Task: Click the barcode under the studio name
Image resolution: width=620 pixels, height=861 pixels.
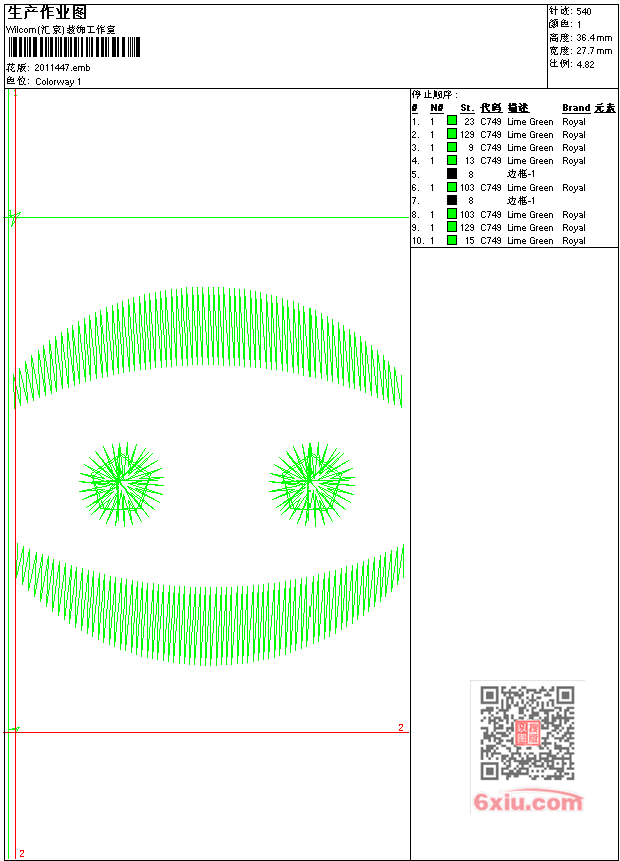Action: [x=74, y=47]
